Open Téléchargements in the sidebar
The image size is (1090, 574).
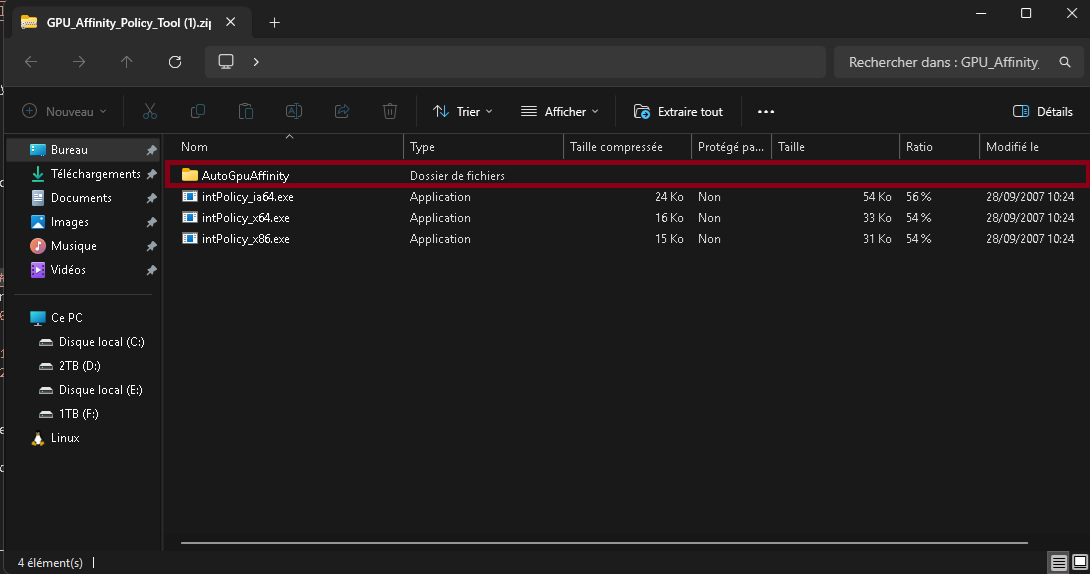click(x=95, y=174)
